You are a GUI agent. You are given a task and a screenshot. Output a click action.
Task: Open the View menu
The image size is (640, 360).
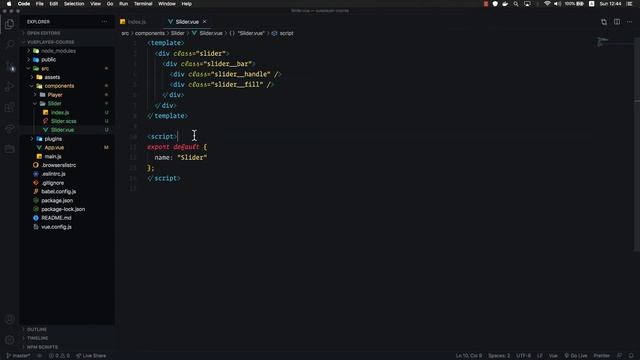pos(96,4)
